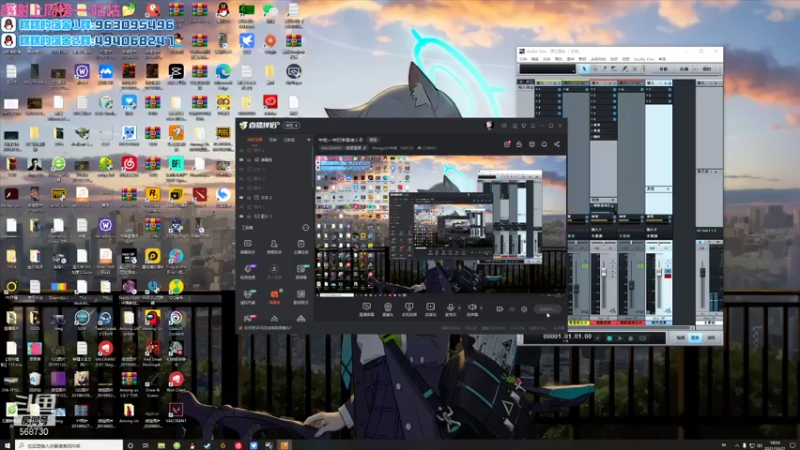Image resolution: width=800 pixels, height=450 pixels.
Task: Edit the VALORANT category tag
Action: [344, 148]
